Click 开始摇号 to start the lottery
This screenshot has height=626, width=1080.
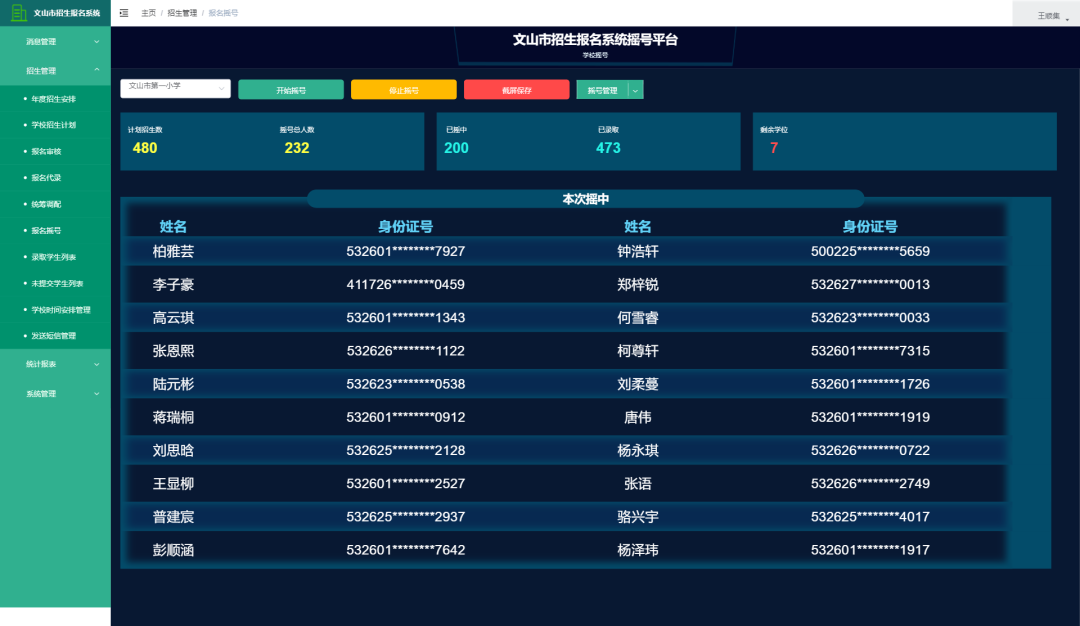(x=291, y=89)
